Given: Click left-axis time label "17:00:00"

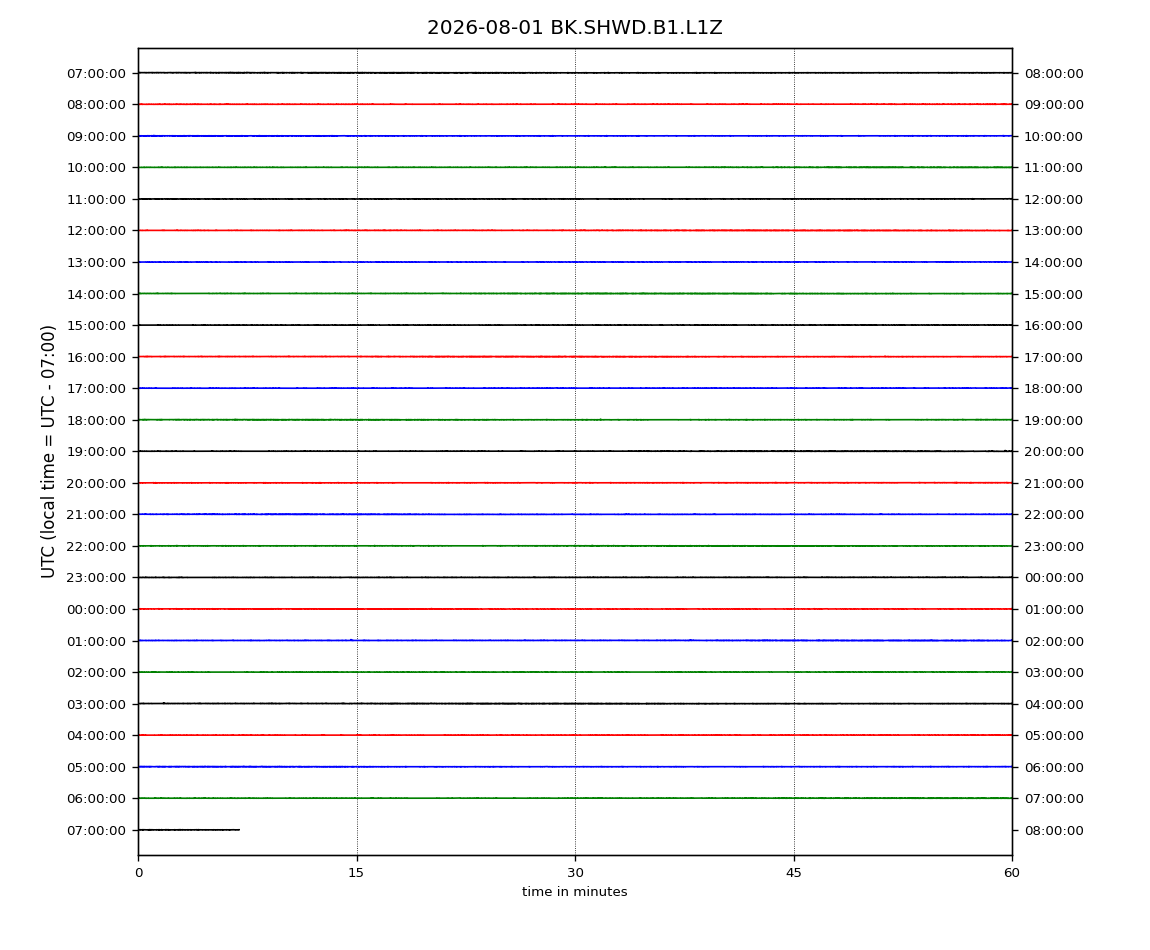Looking at the screenshot, I should 96,389.
